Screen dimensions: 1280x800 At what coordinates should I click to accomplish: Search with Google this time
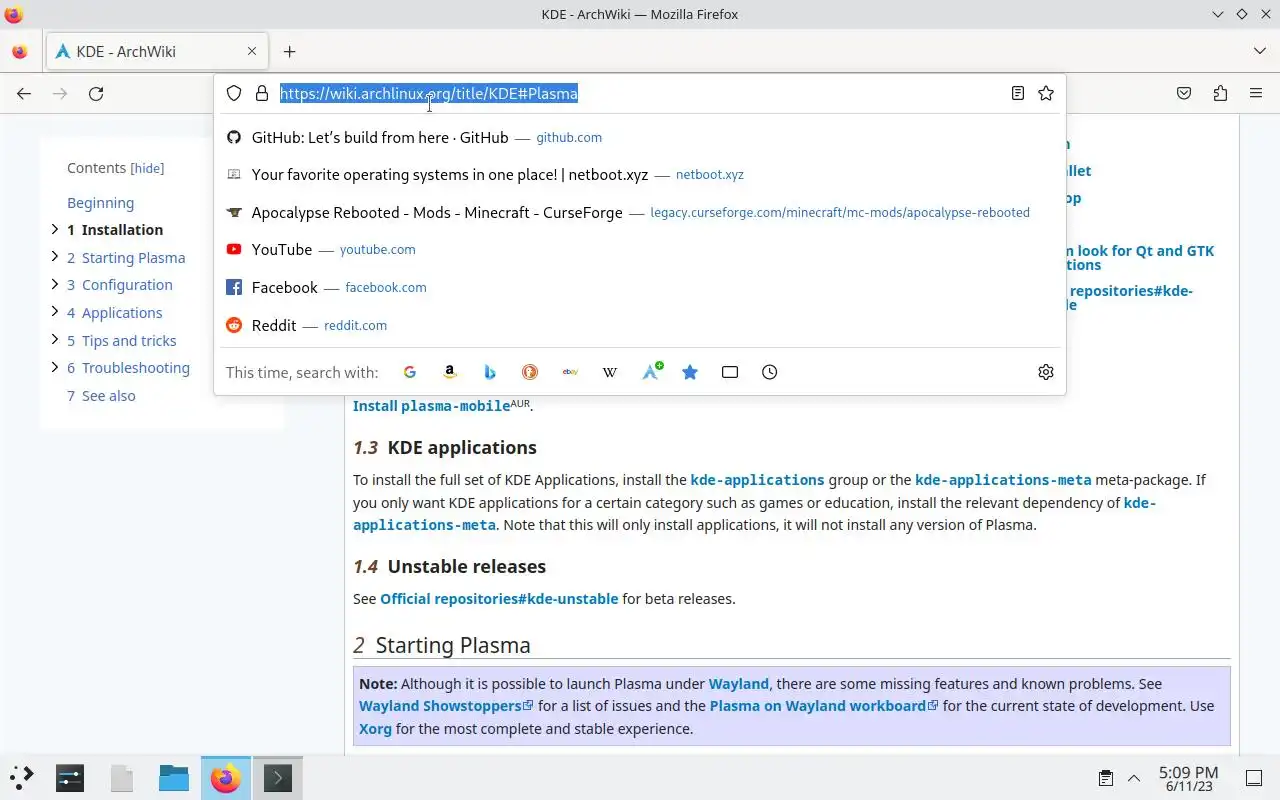pyautogui.click(x=410, y=372)
